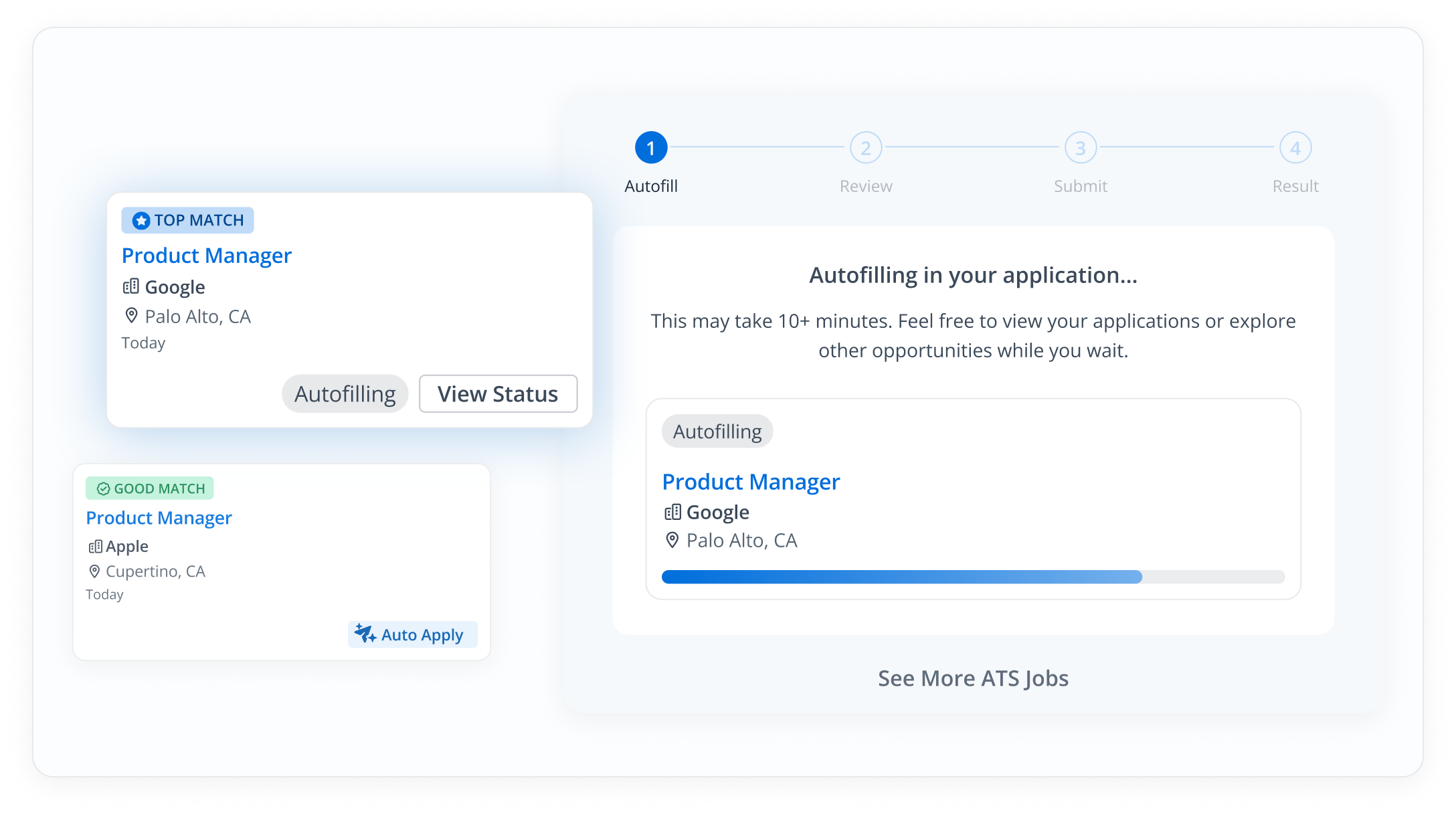The width and height of the screenshot is (1456, 815).
Task: Click the Submit step label
Action: (1081, 186)
